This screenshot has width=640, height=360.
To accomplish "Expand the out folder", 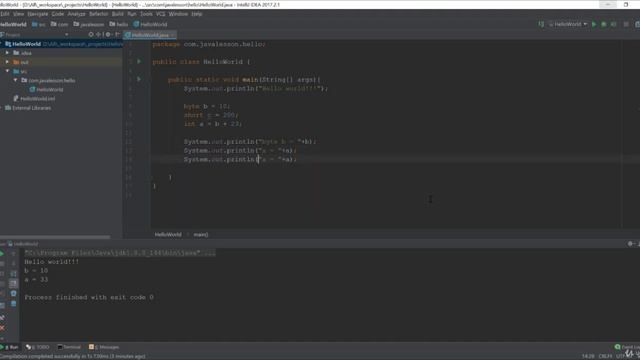I will click(x=7, y=62).
